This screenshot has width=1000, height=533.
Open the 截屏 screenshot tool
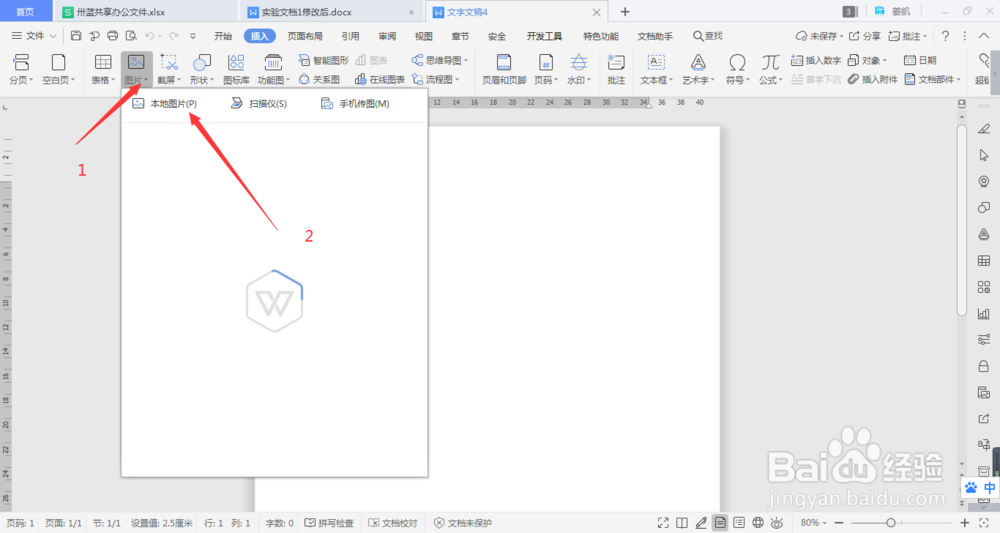169,69
